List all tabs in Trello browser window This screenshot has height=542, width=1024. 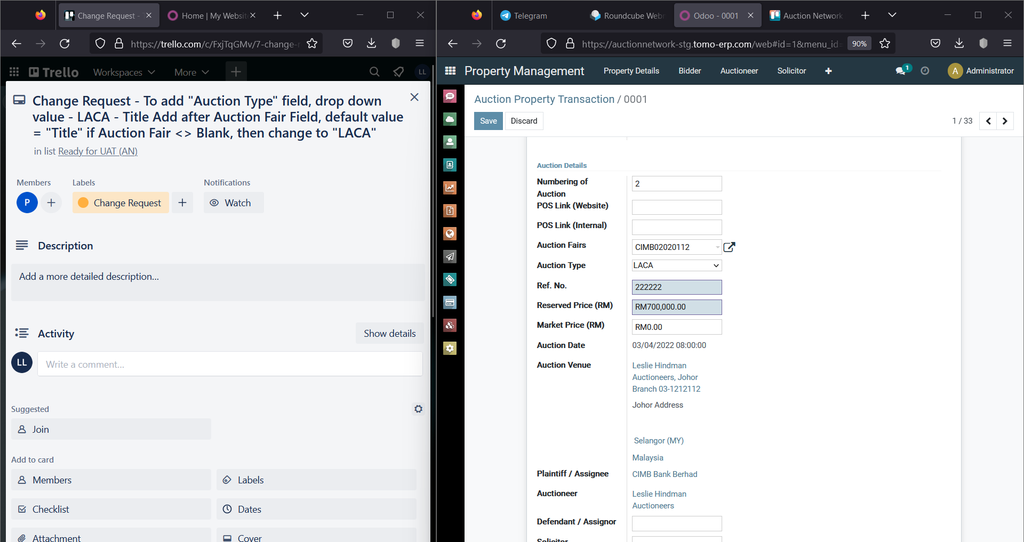point(304,15)
